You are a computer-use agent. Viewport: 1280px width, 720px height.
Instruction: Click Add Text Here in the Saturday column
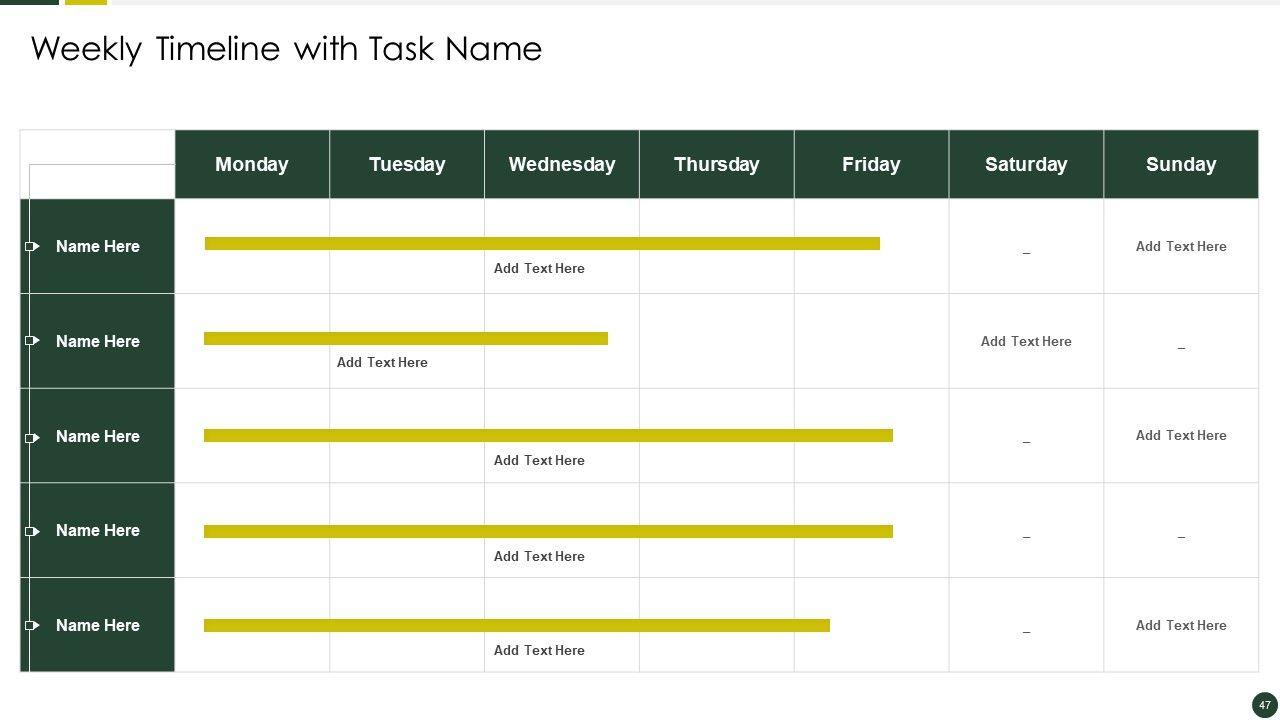coord(1026,341)
